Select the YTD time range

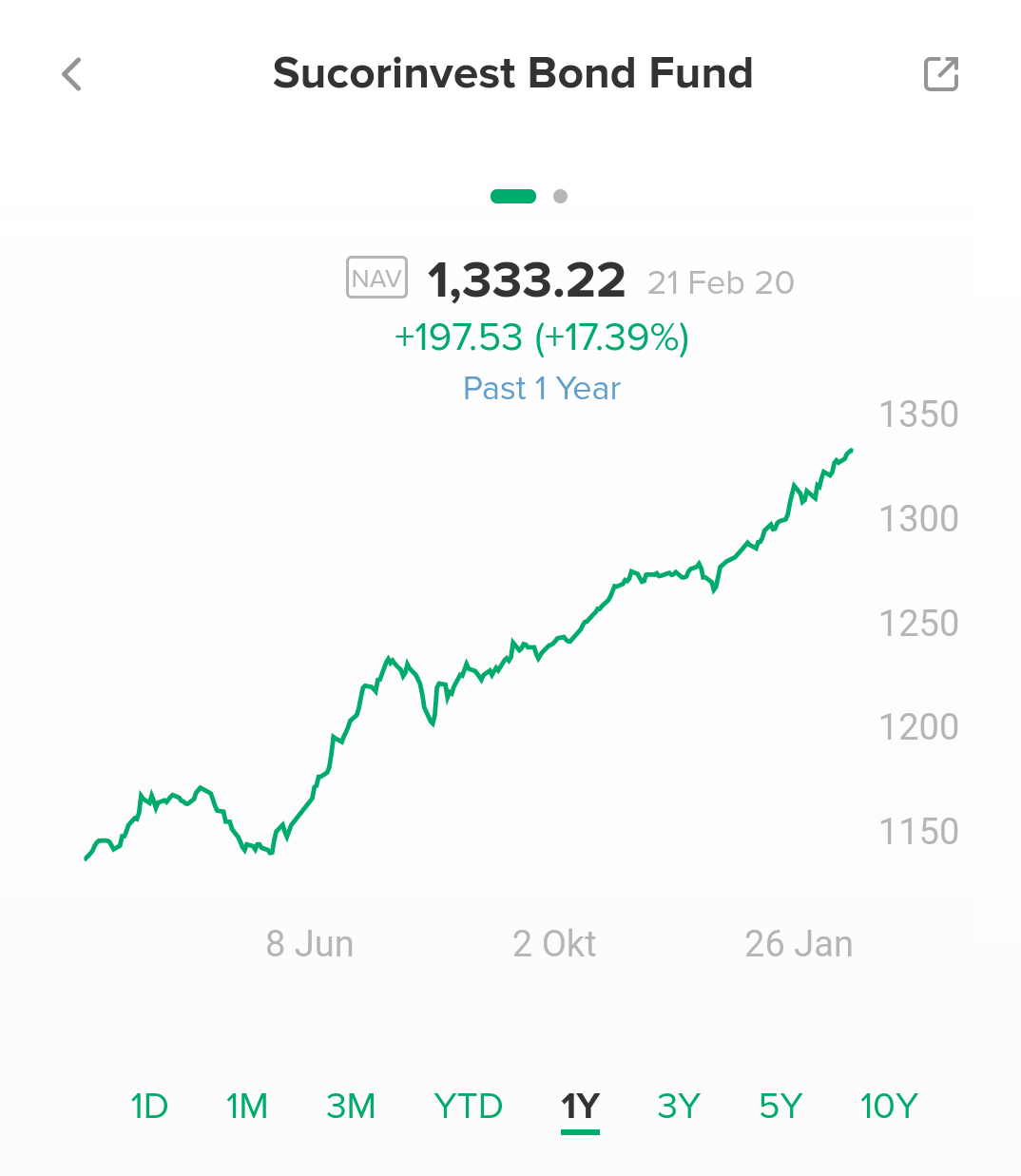[468, 1107]
